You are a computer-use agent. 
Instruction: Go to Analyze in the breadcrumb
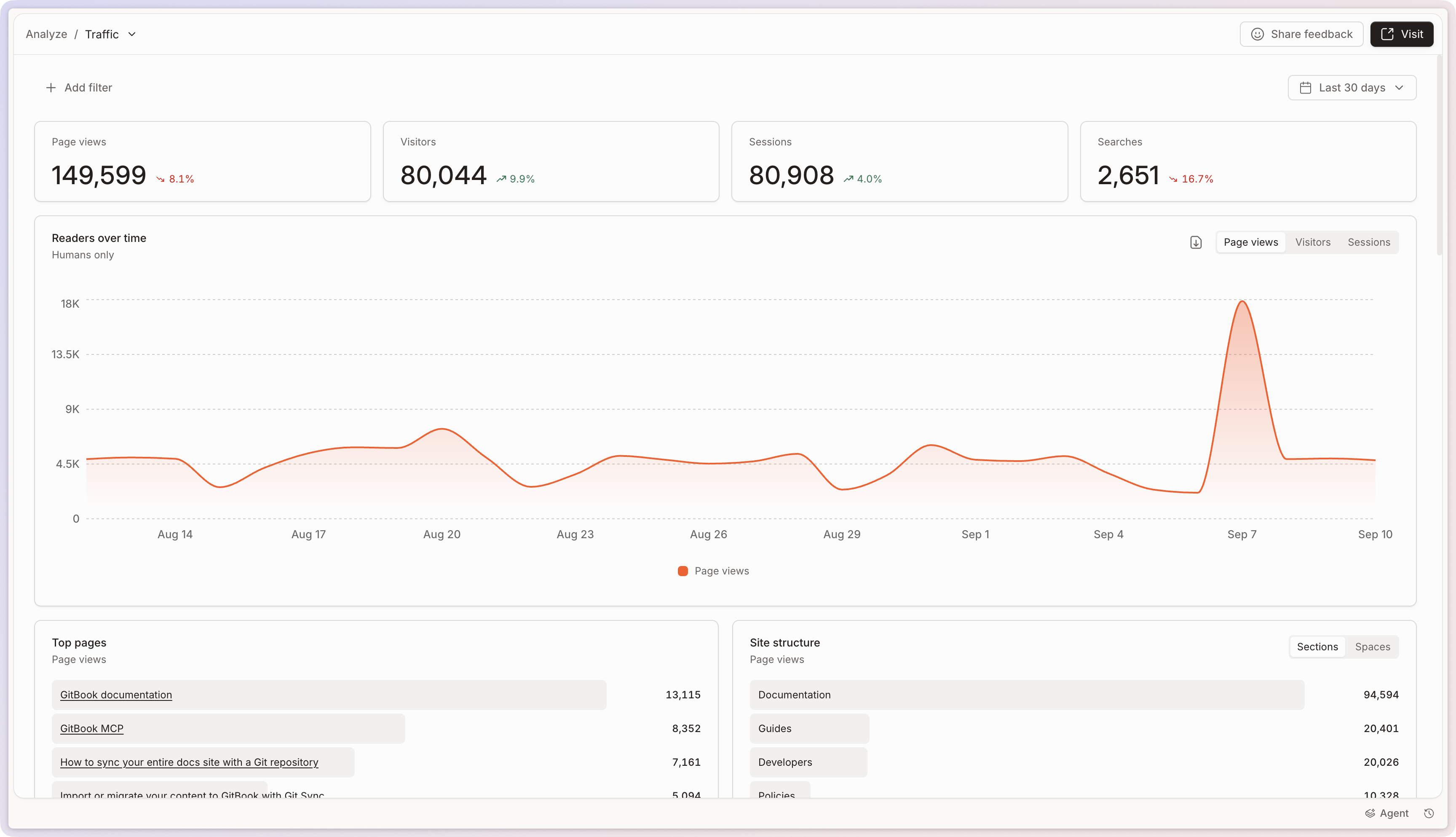[46, 34]
